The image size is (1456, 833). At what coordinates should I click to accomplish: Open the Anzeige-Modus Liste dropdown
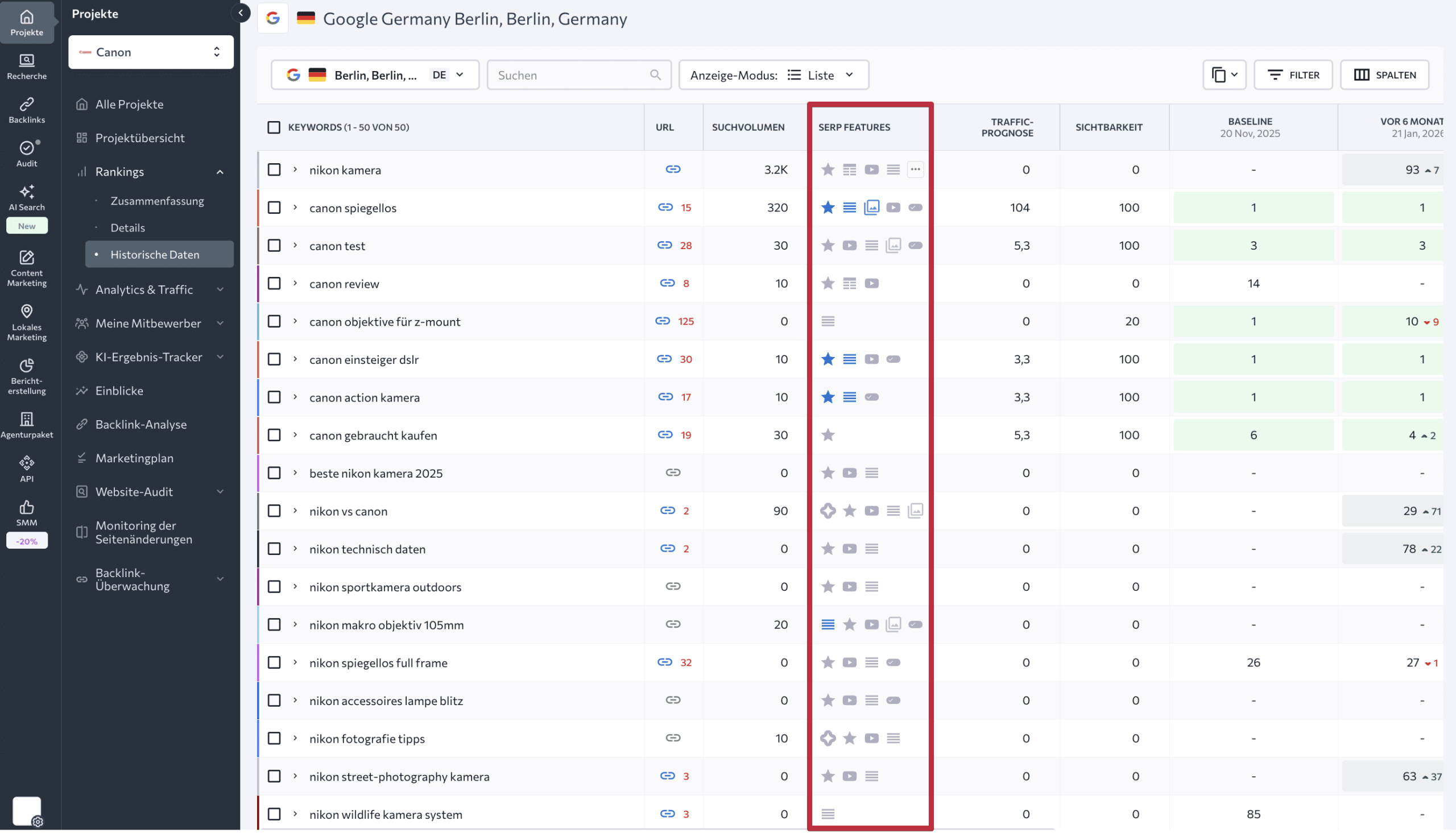pyautogui.click(x=773, y=75)
